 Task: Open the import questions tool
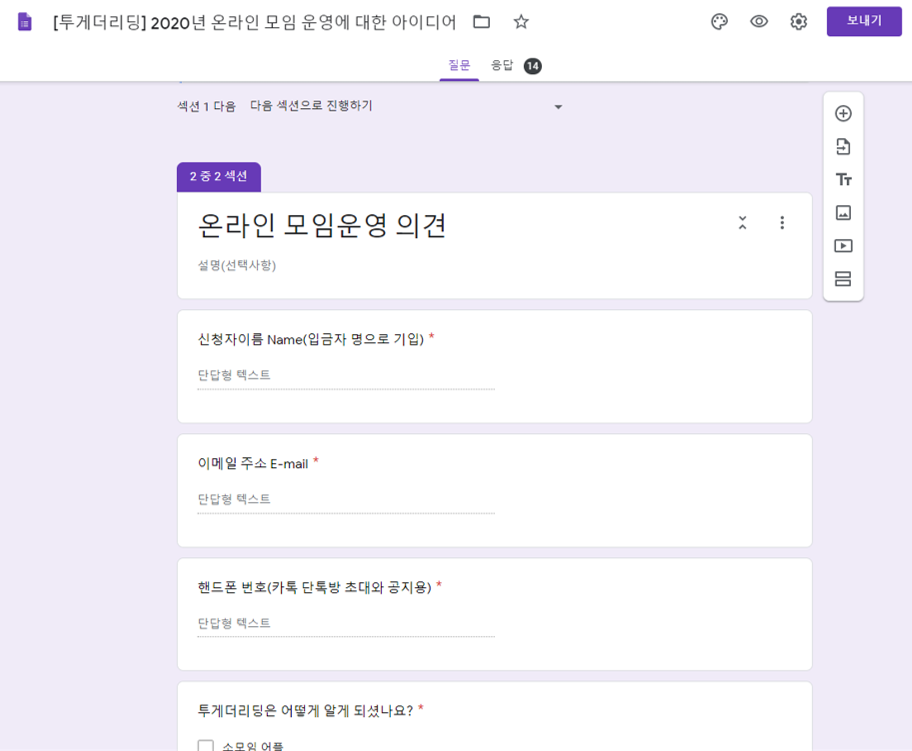pyautogui.click(x=843, y=146)
